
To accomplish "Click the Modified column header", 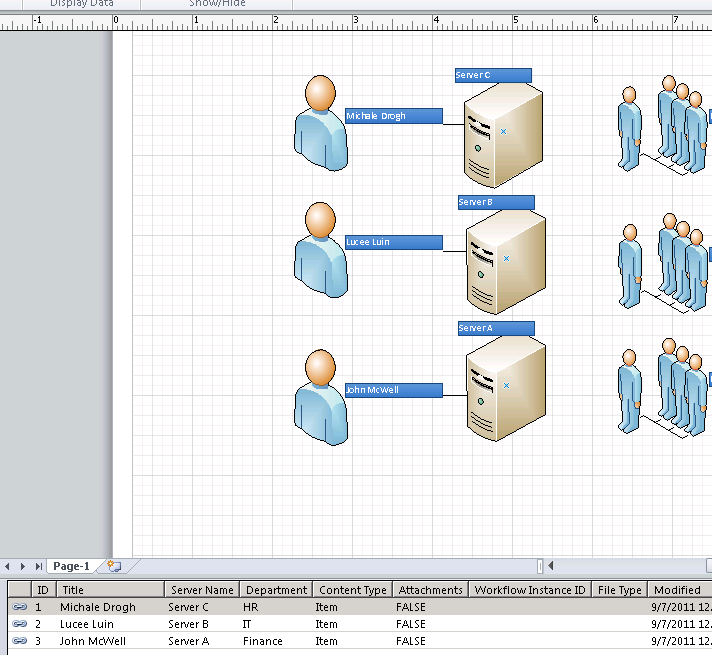I will (680, 590).
